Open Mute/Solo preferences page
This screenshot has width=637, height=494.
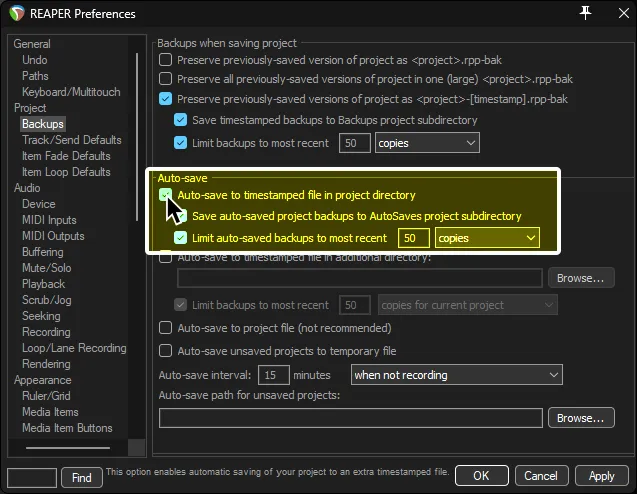(47, 268)
